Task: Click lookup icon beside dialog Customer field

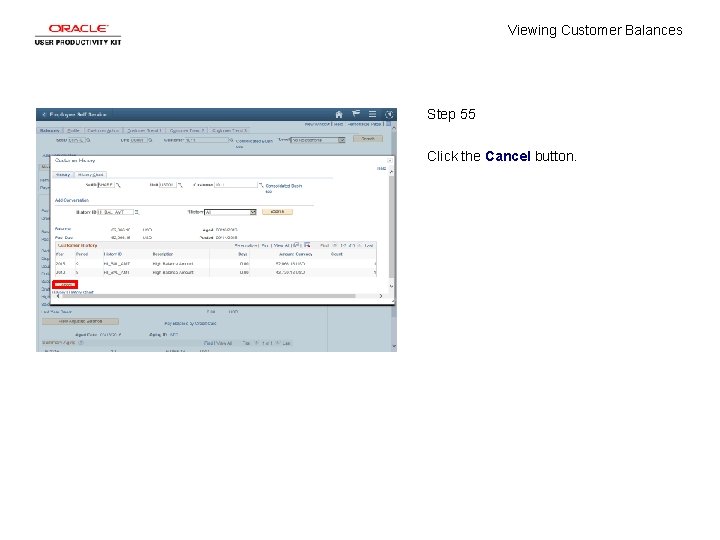Action: [x=261, y=185]
